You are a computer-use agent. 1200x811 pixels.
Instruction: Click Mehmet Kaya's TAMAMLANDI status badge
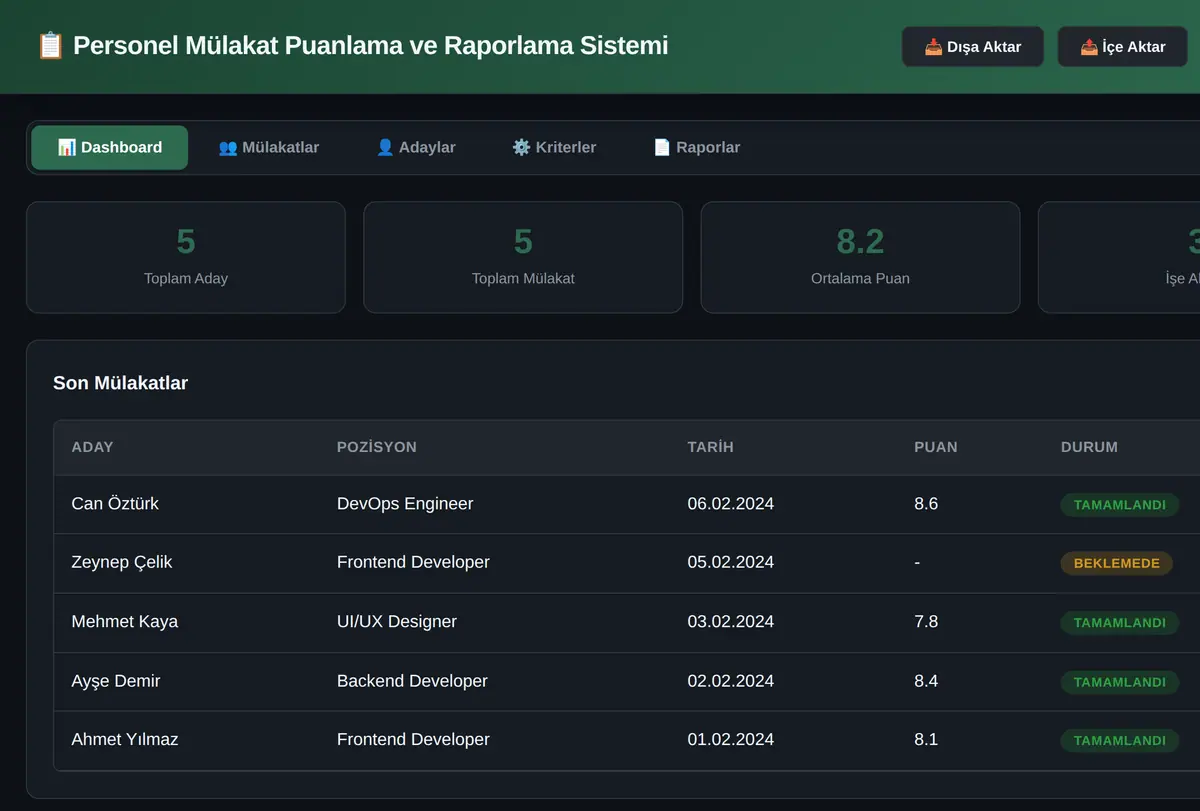tap(1120, 623)
